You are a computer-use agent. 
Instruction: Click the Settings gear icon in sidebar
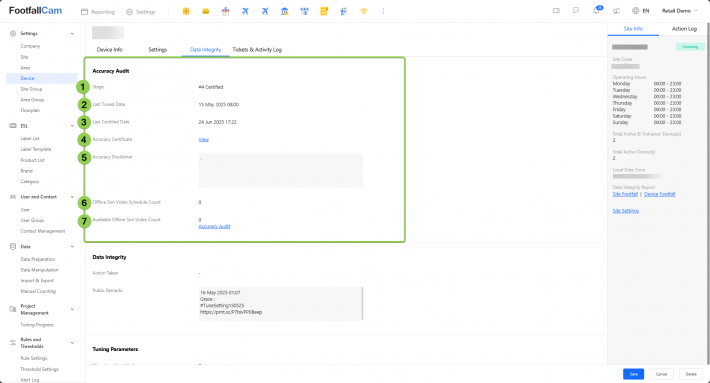click(13, 34)
